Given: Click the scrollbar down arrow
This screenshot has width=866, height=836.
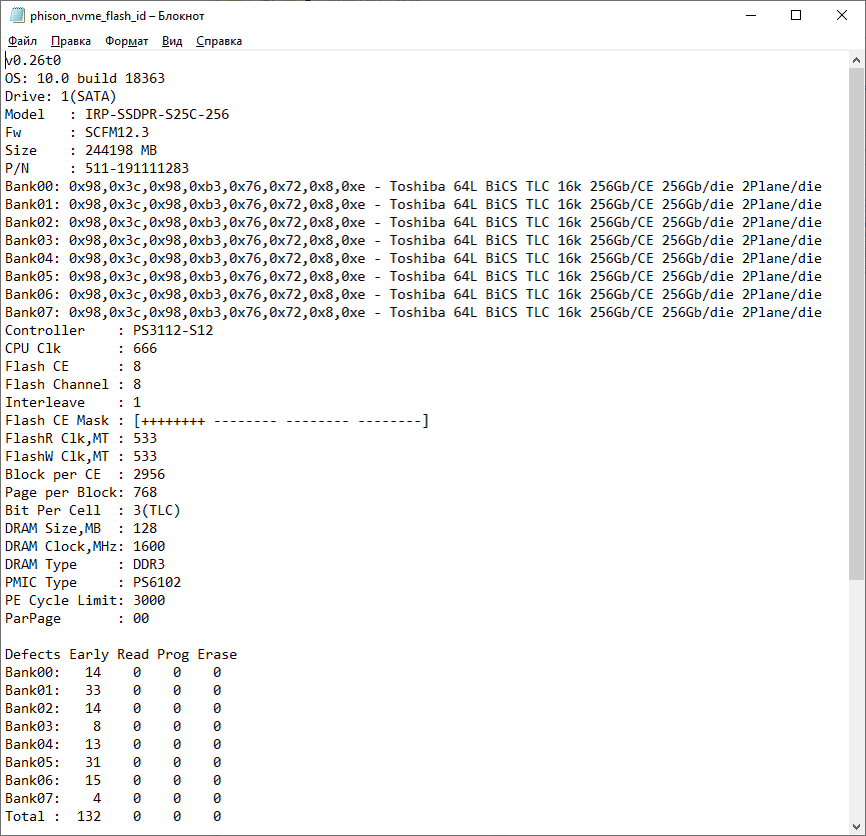Looking at the screenshot, I should pyautogui.click(x=857, y=827).
